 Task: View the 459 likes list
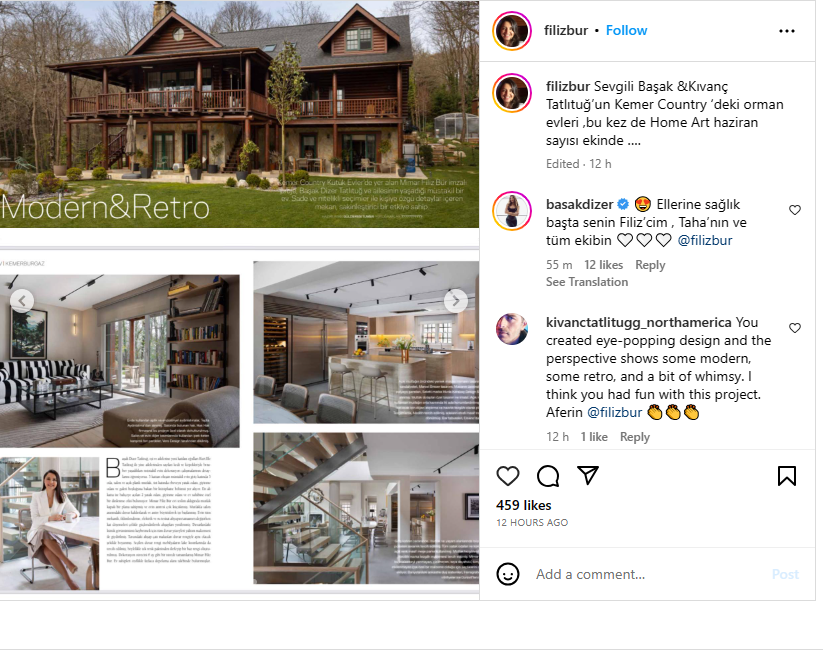(523, 505)
